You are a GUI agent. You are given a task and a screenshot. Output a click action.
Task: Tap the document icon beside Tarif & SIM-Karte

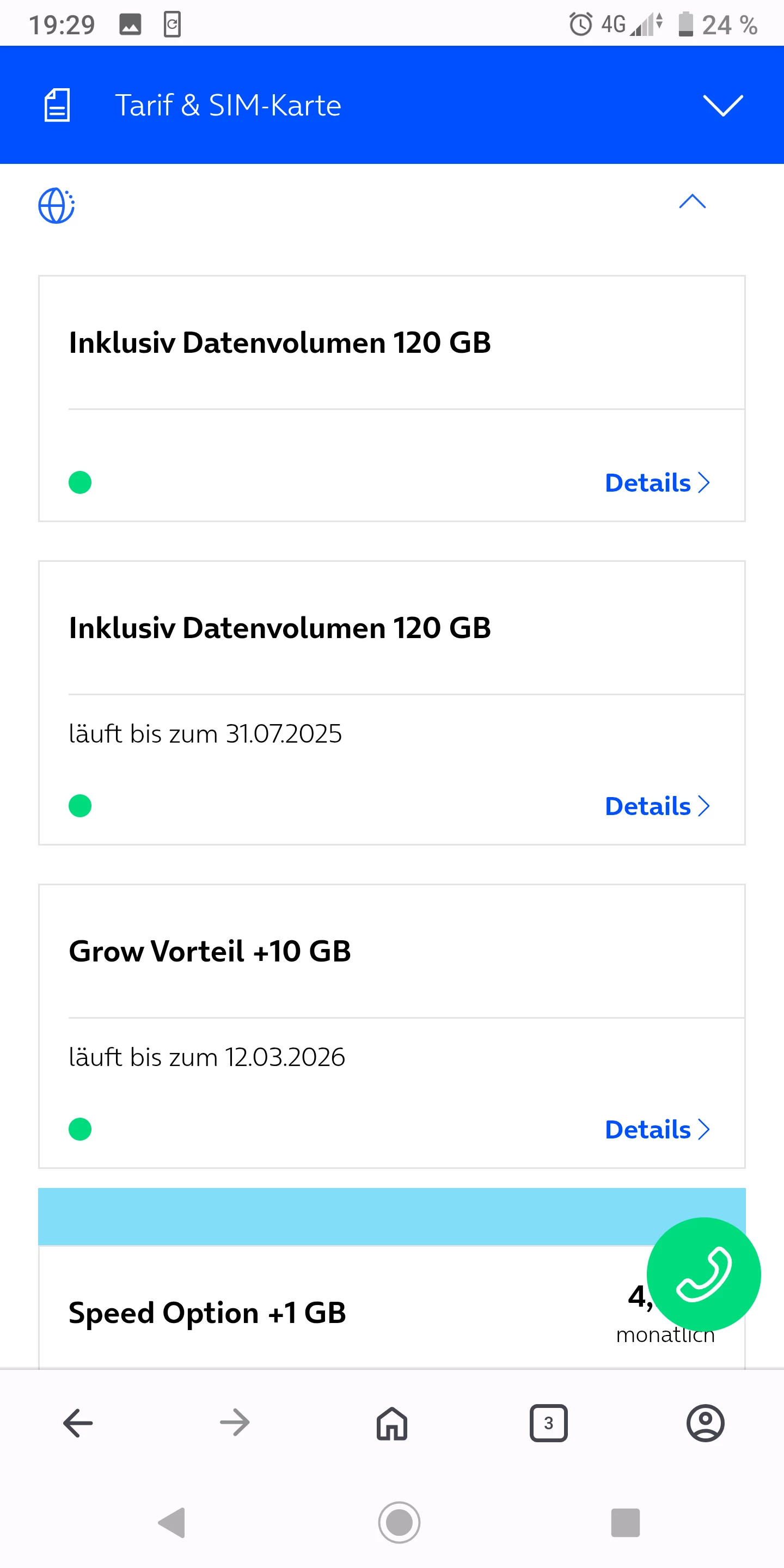point(57,105)
